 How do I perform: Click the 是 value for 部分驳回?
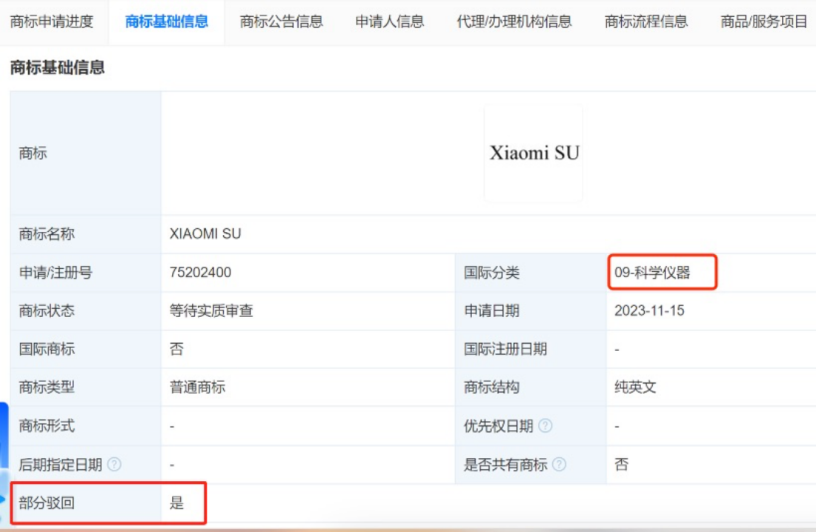[176, 503]
